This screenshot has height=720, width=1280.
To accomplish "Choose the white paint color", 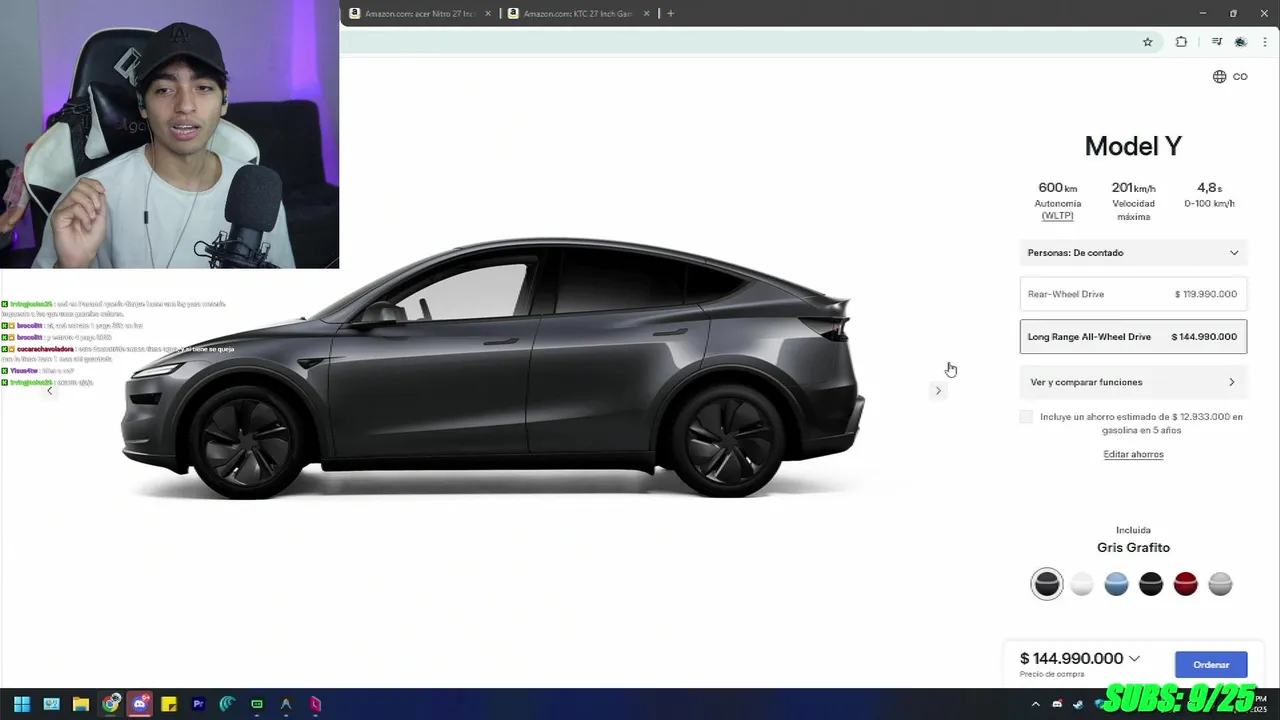I will click(1082, 584).
